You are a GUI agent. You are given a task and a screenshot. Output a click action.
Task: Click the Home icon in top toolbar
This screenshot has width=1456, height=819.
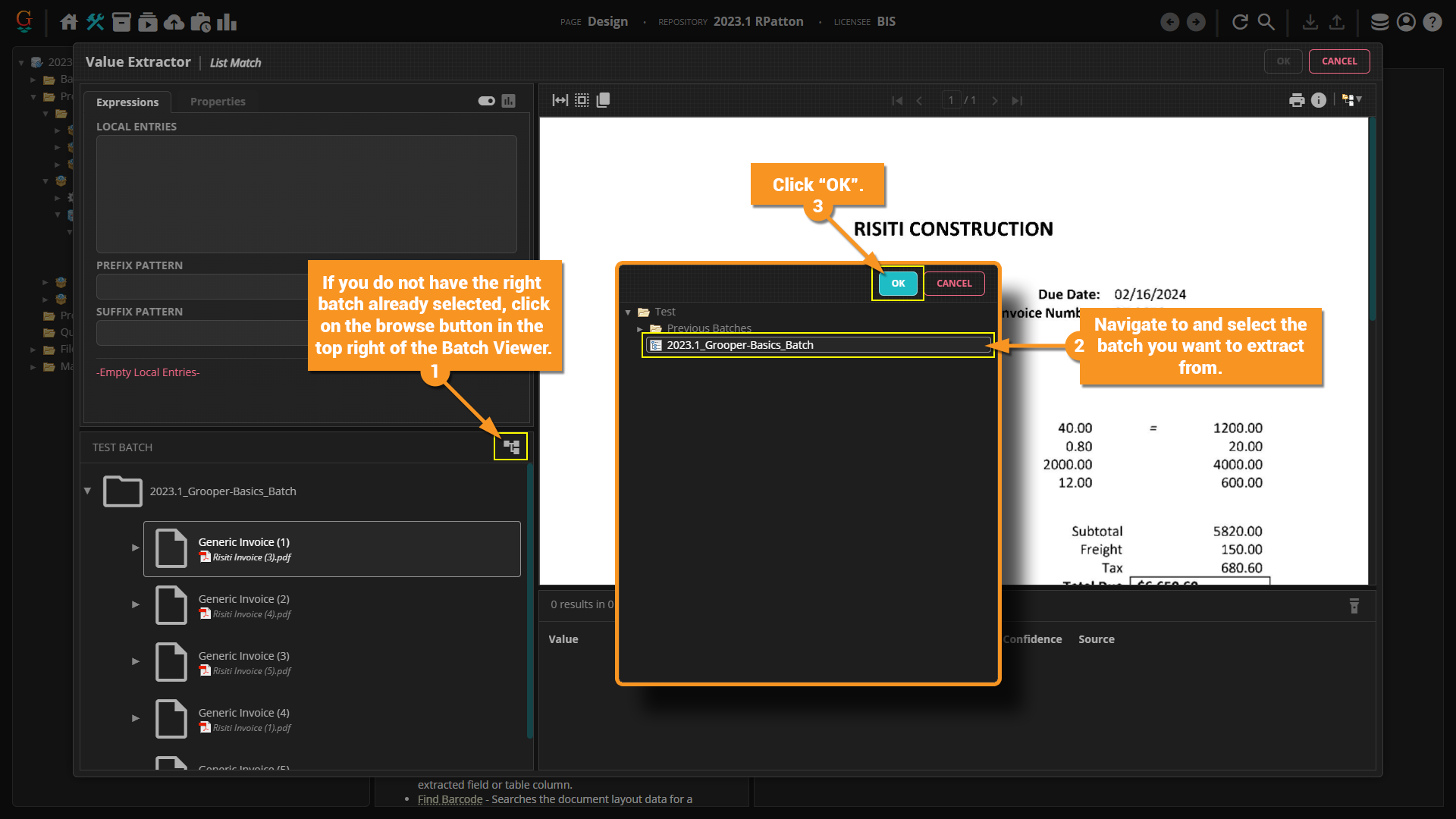pos(69,22)
